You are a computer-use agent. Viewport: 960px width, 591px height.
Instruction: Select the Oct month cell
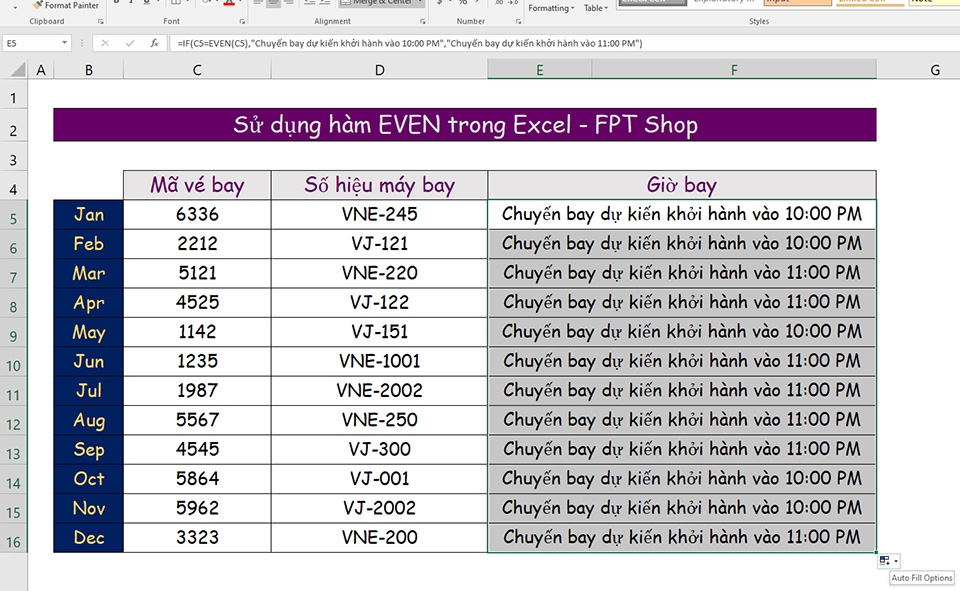(x=89, y=479)
